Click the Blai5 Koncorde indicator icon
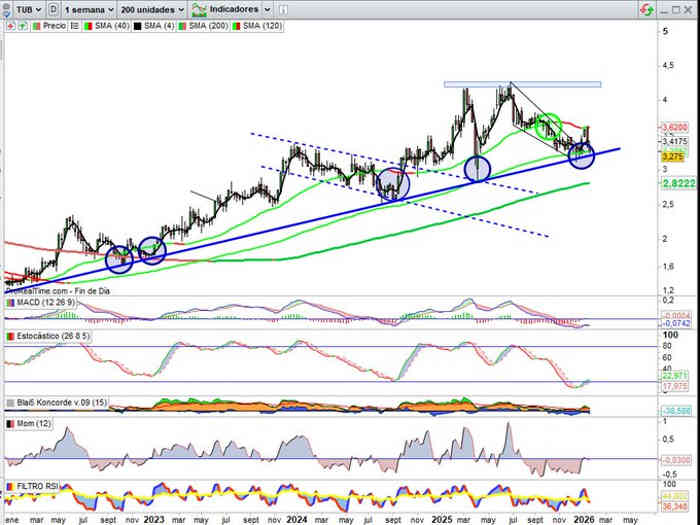Image resolution: width=700 pixels, height=525 pixels. coord(9,403)
